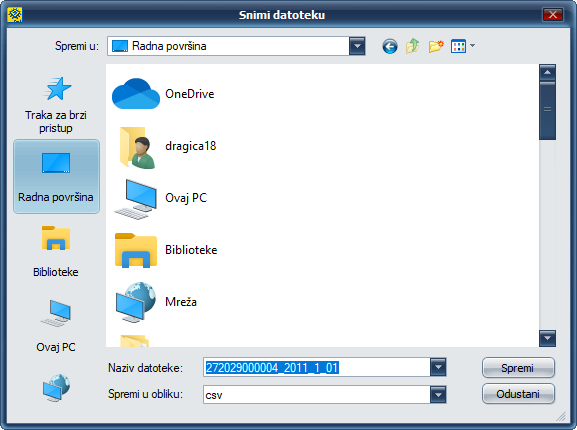
Task: Open the view menu icon
Action: [x=463, y=46]
